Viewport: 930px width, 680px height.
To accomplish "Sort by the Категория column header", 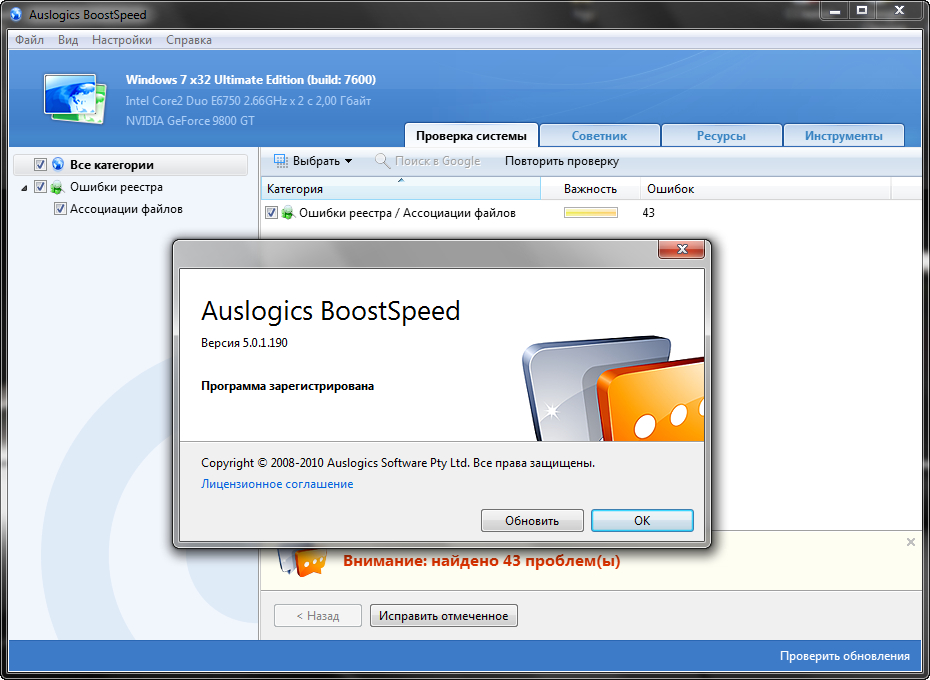I will (401, 189).
